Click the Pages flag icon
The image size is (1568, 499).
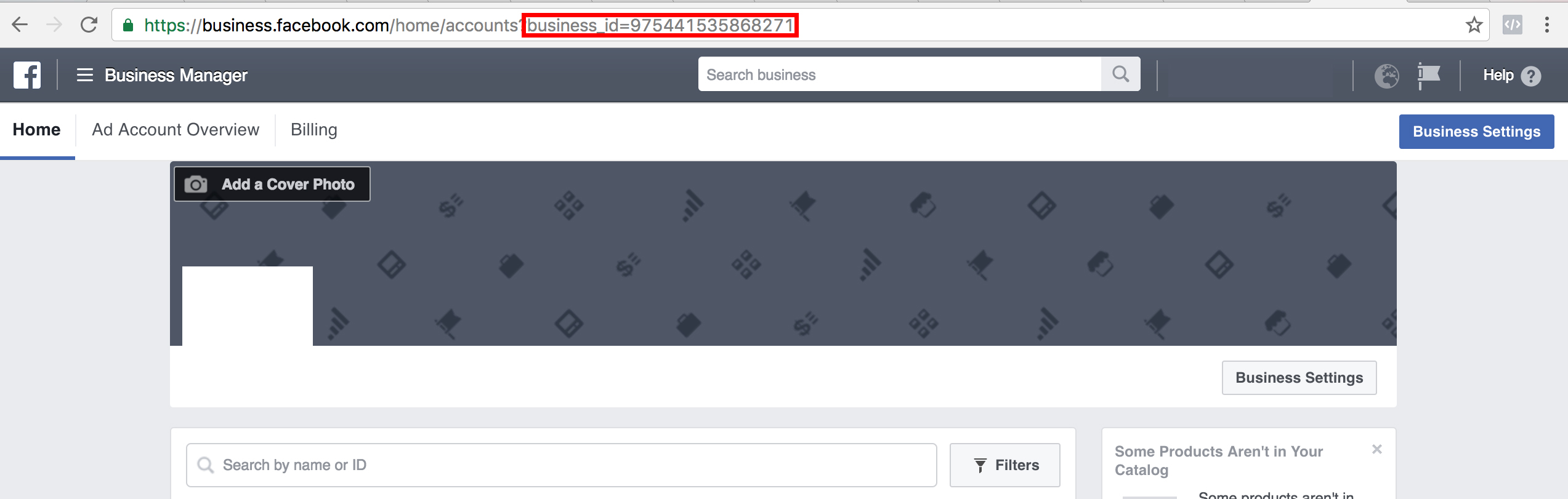pos(1428,76)
